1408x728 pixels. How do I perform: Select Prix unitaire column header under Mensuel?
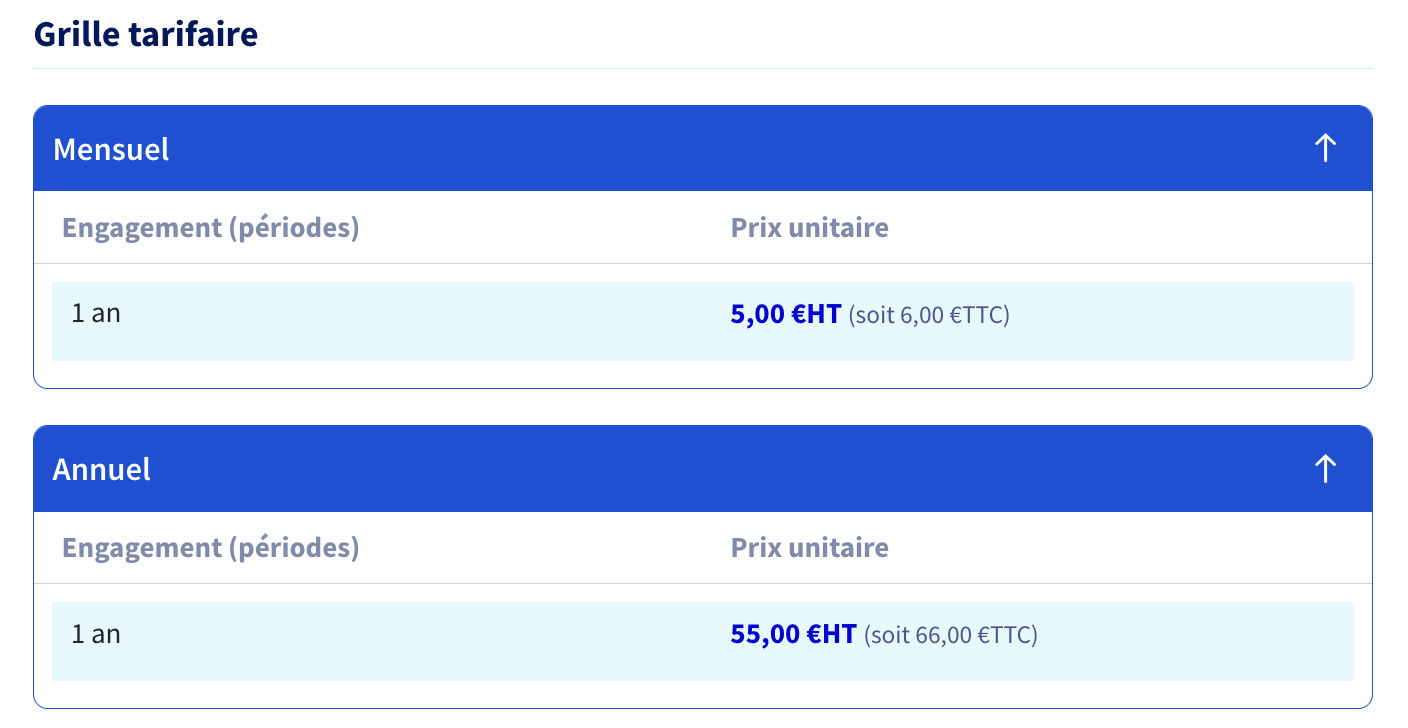[810, 227]
